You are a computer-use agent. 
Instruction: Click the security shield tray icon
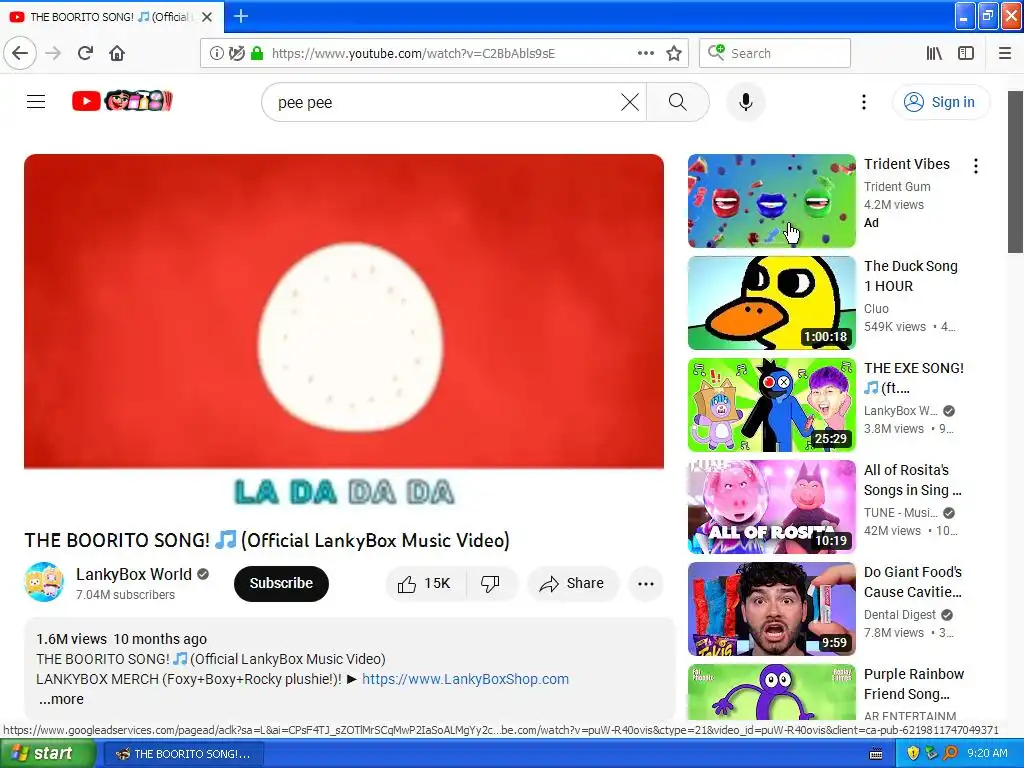pos(912,754)
